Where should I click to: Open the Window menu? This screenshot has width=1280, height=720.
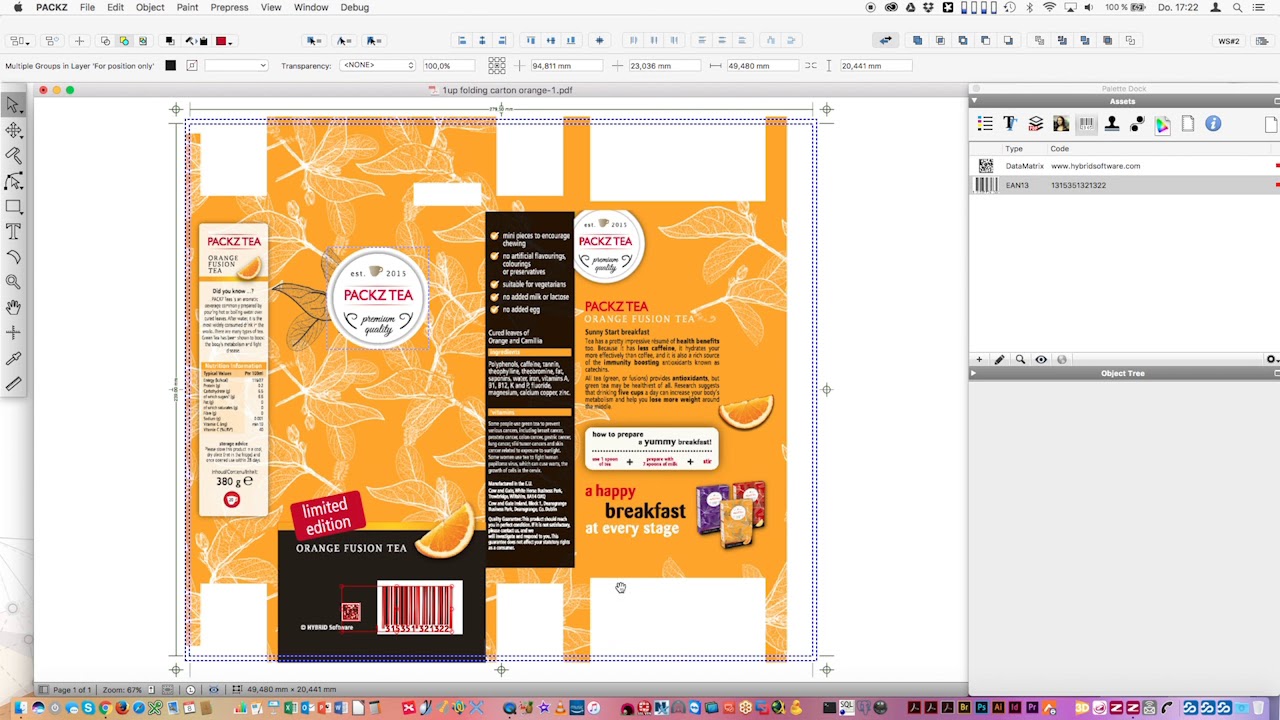[311, 7]
